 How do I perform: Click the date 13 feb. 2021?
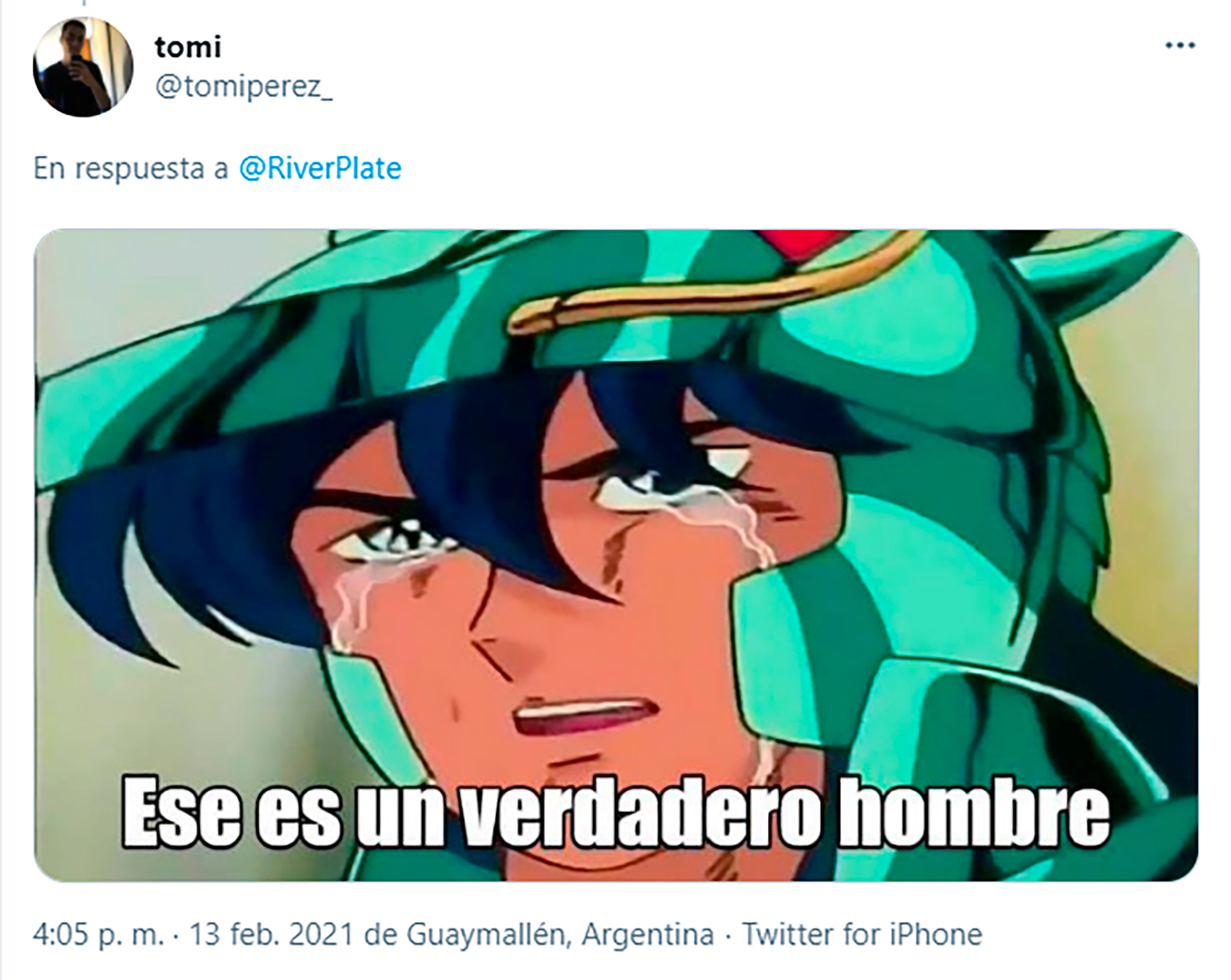point(272,935)
